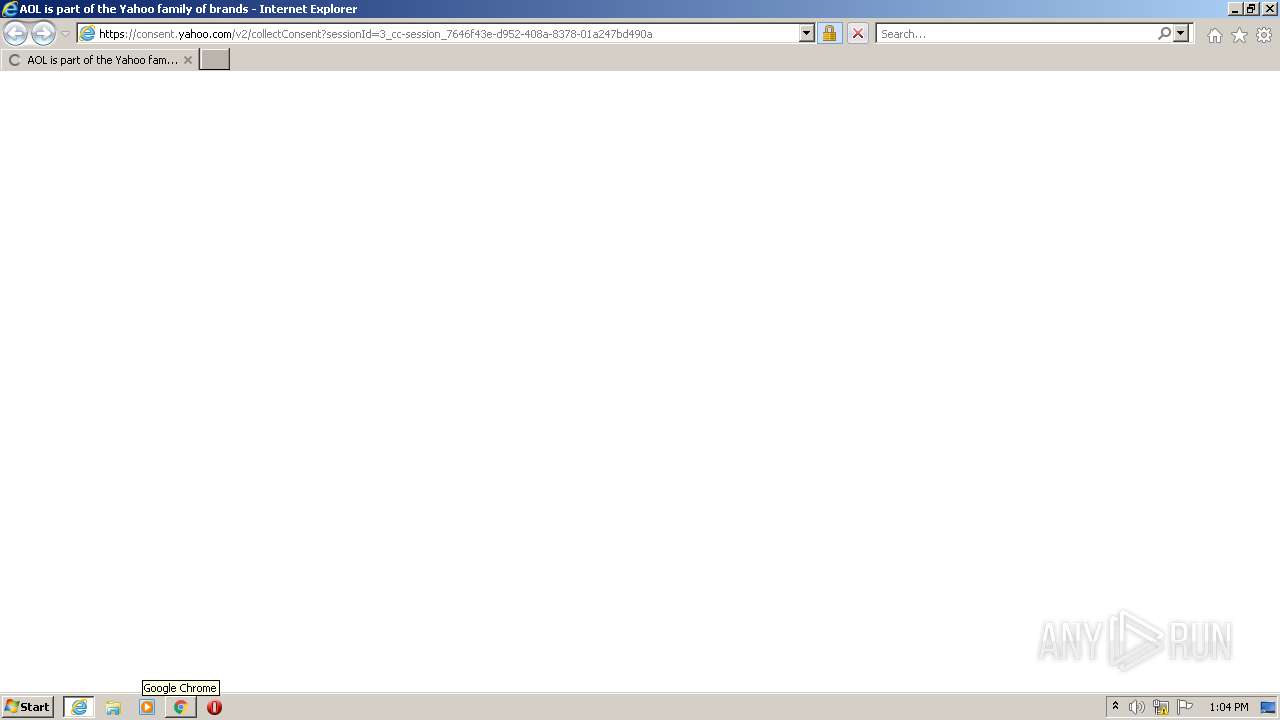Open the recent pages dropdown arrow
This screenshot has height=720, width=1280.
pos(65,34)
